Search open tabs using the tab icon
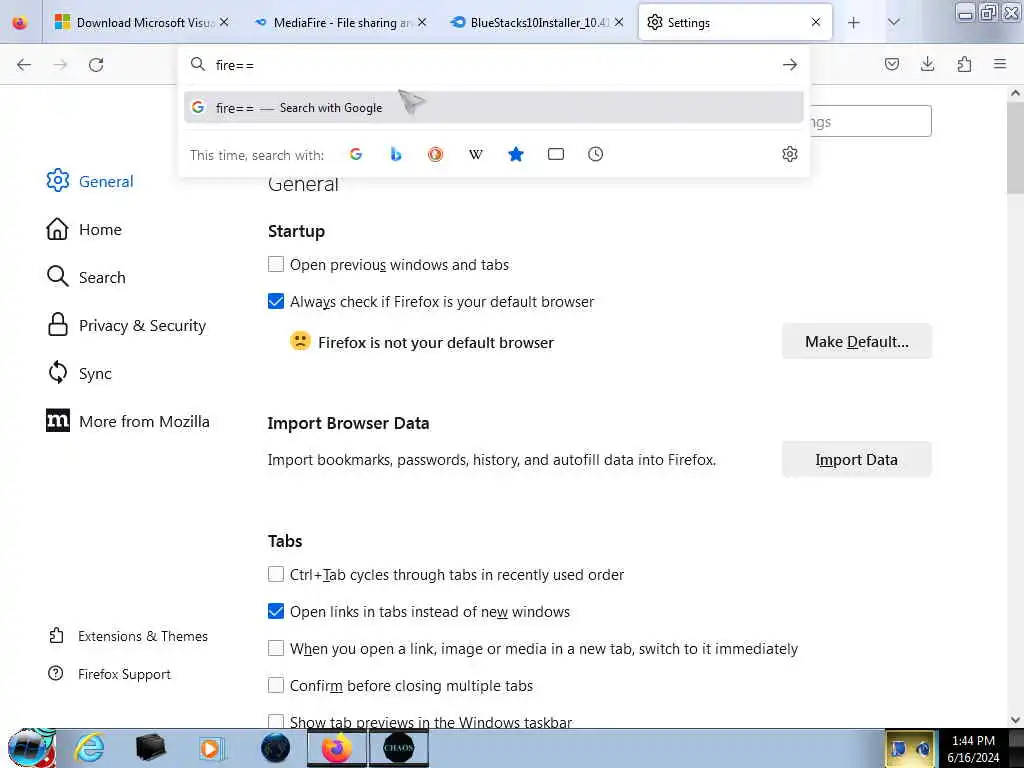Image resolution: width=1024 pixels, height=768 pixels. point(556,154)
